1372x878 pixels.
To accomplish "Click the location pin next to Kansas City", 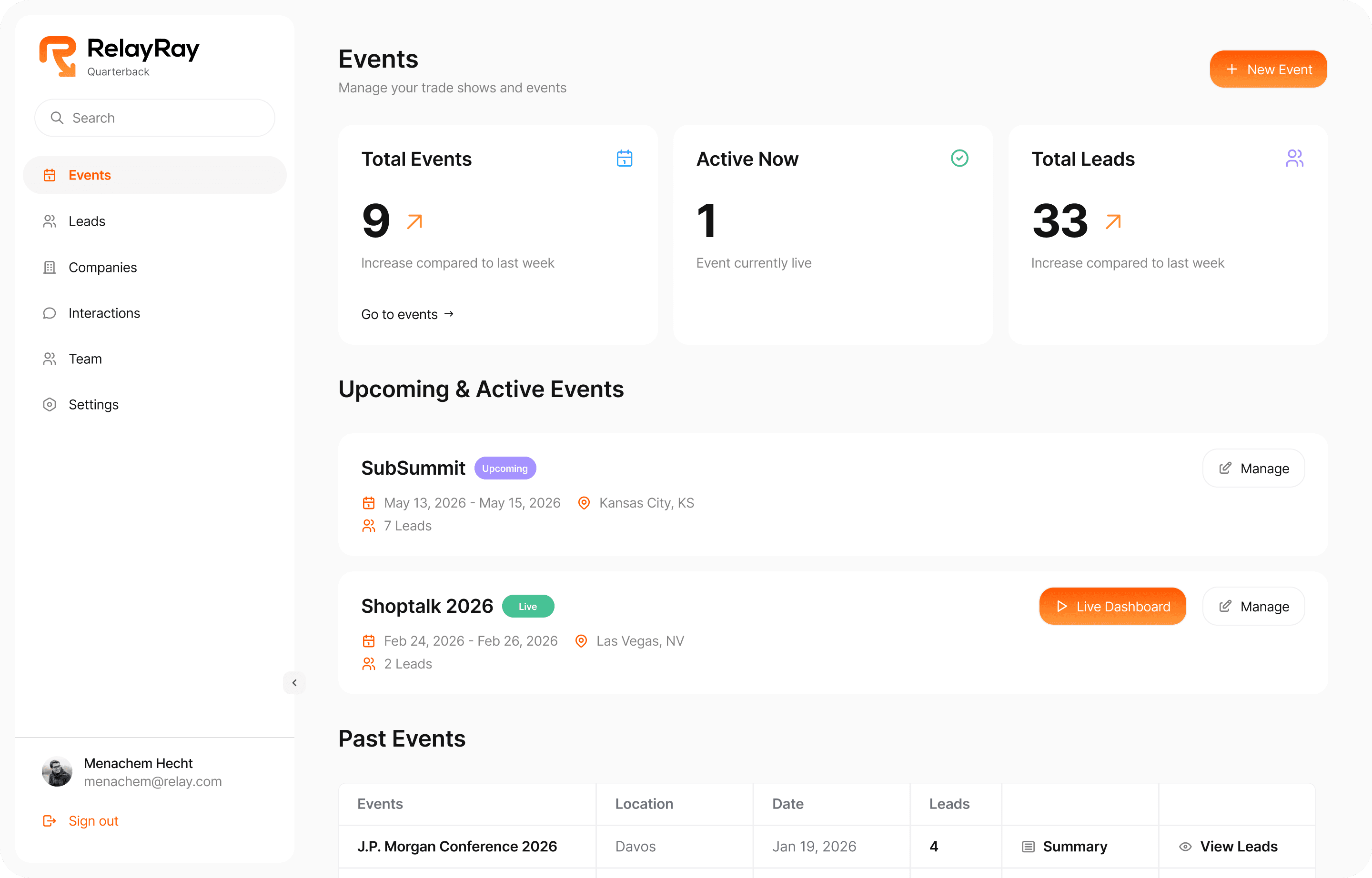I will coord(584,503).
